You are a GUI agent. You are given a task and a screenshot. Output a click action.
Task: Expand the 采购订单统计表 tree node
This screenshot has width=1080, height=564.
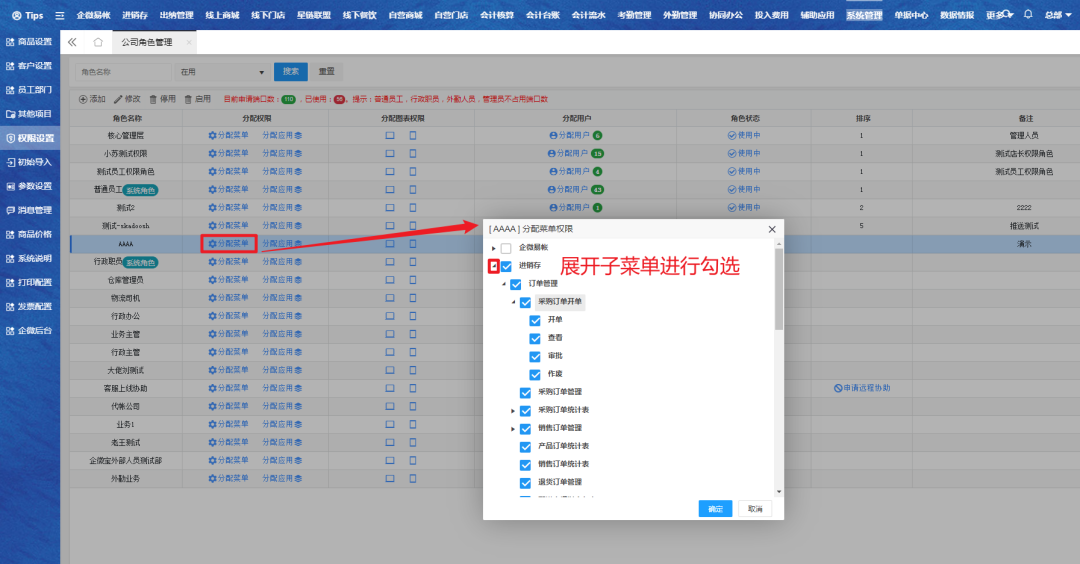[x=513, y=410]
